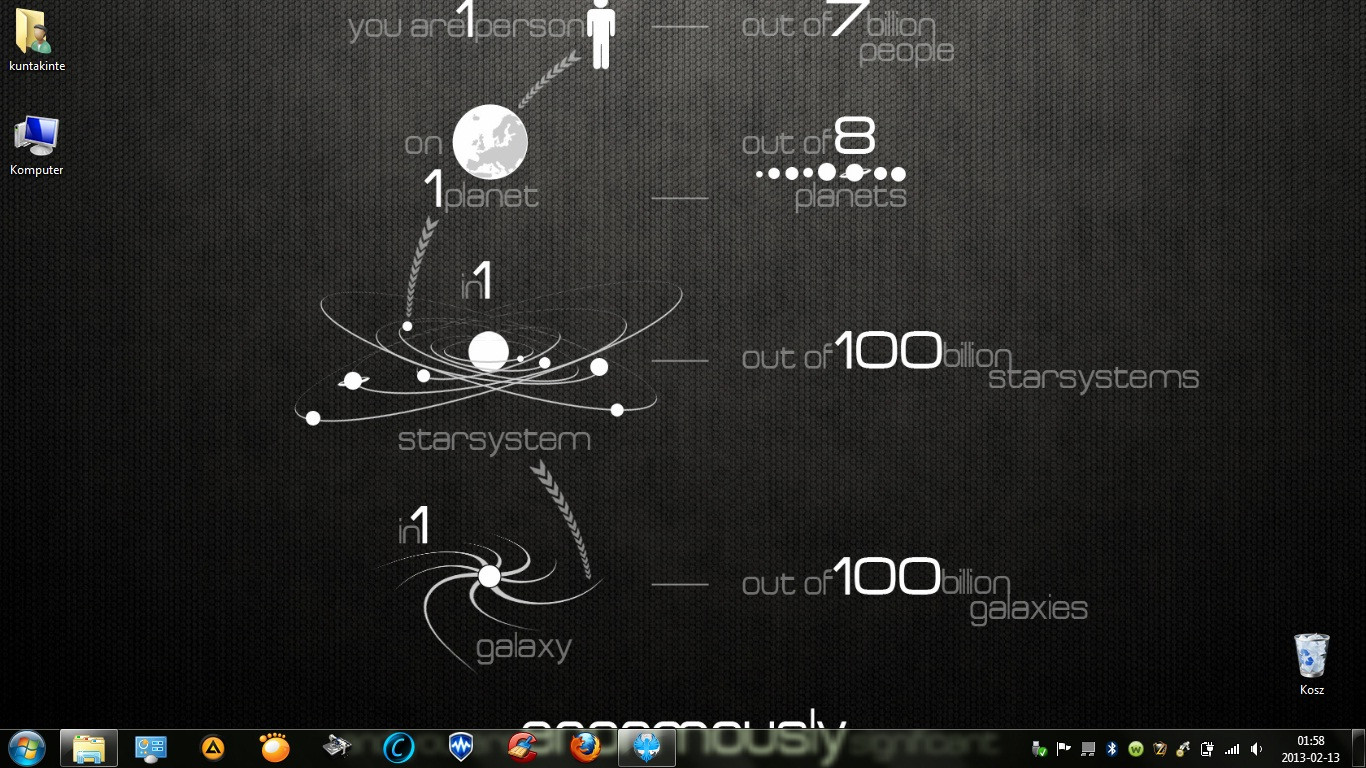Open the volume speaker tray icon
Image resolution: width=1366 pixels, height=768 pixels.
[1256, 748]
